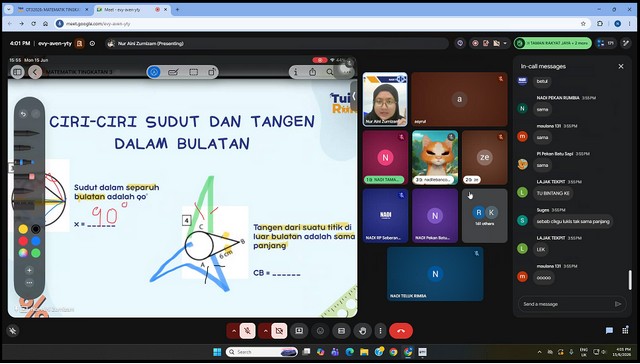
Task: Expand the 161 others participants tile
Action: (484, 215)
